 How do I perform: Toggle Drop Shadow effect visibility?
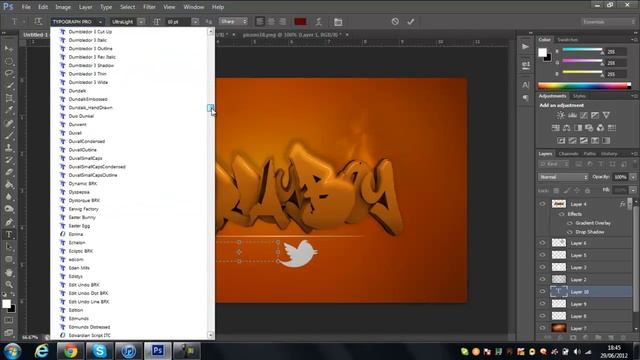tap(570, 232)
